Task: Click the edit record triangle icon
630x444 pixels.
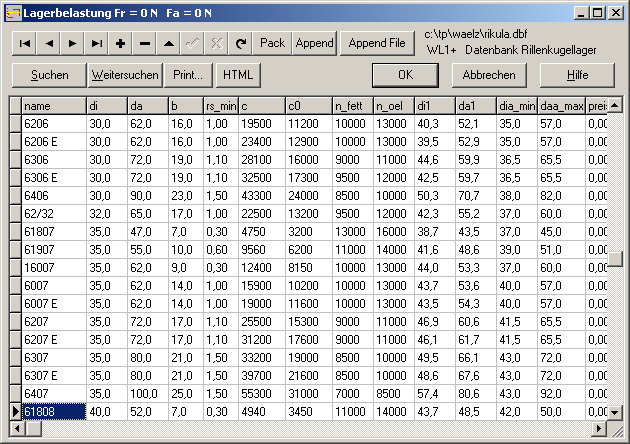Action: click(x=169, y=43)
